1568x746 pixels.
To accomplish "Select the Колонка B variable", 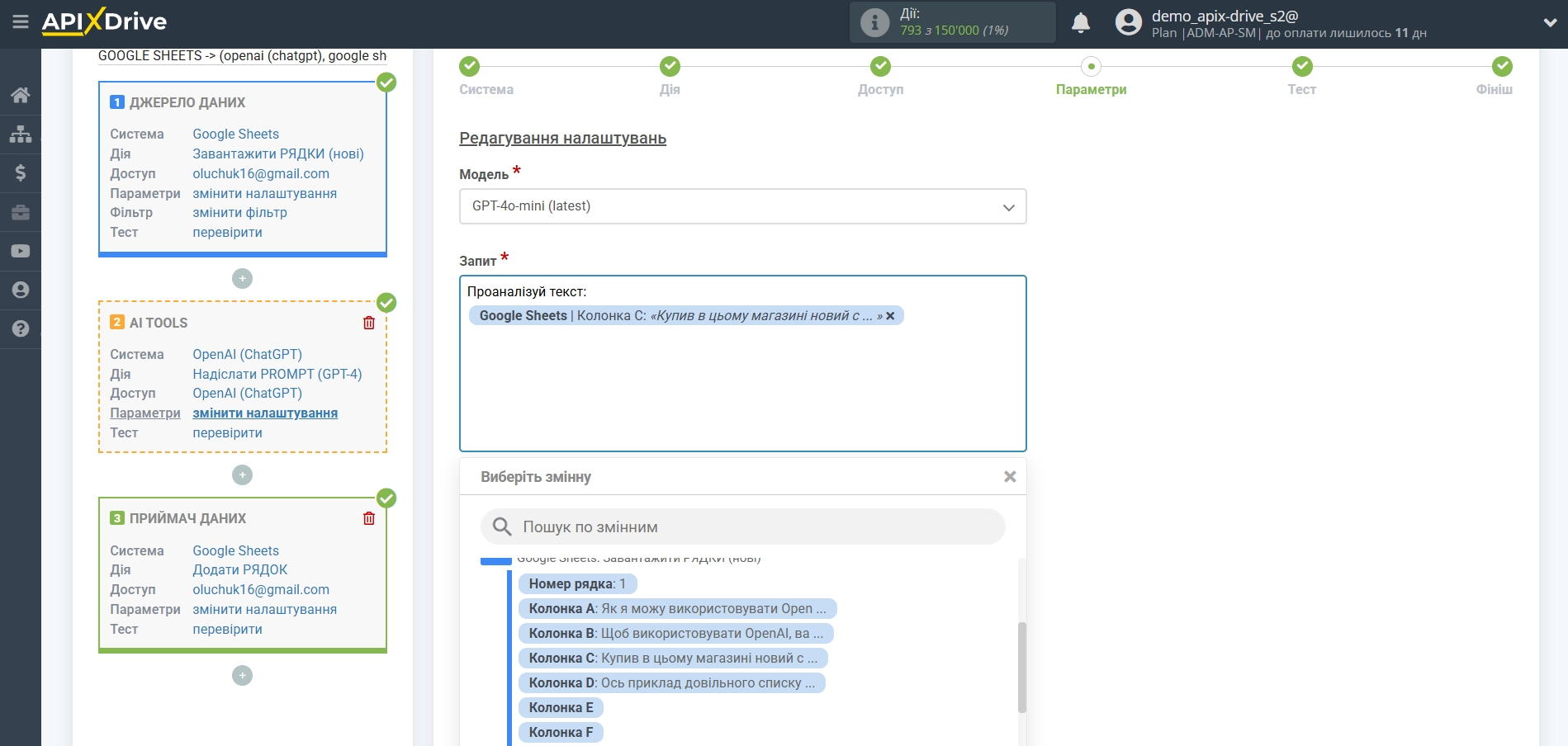I will tap(675, 634).
